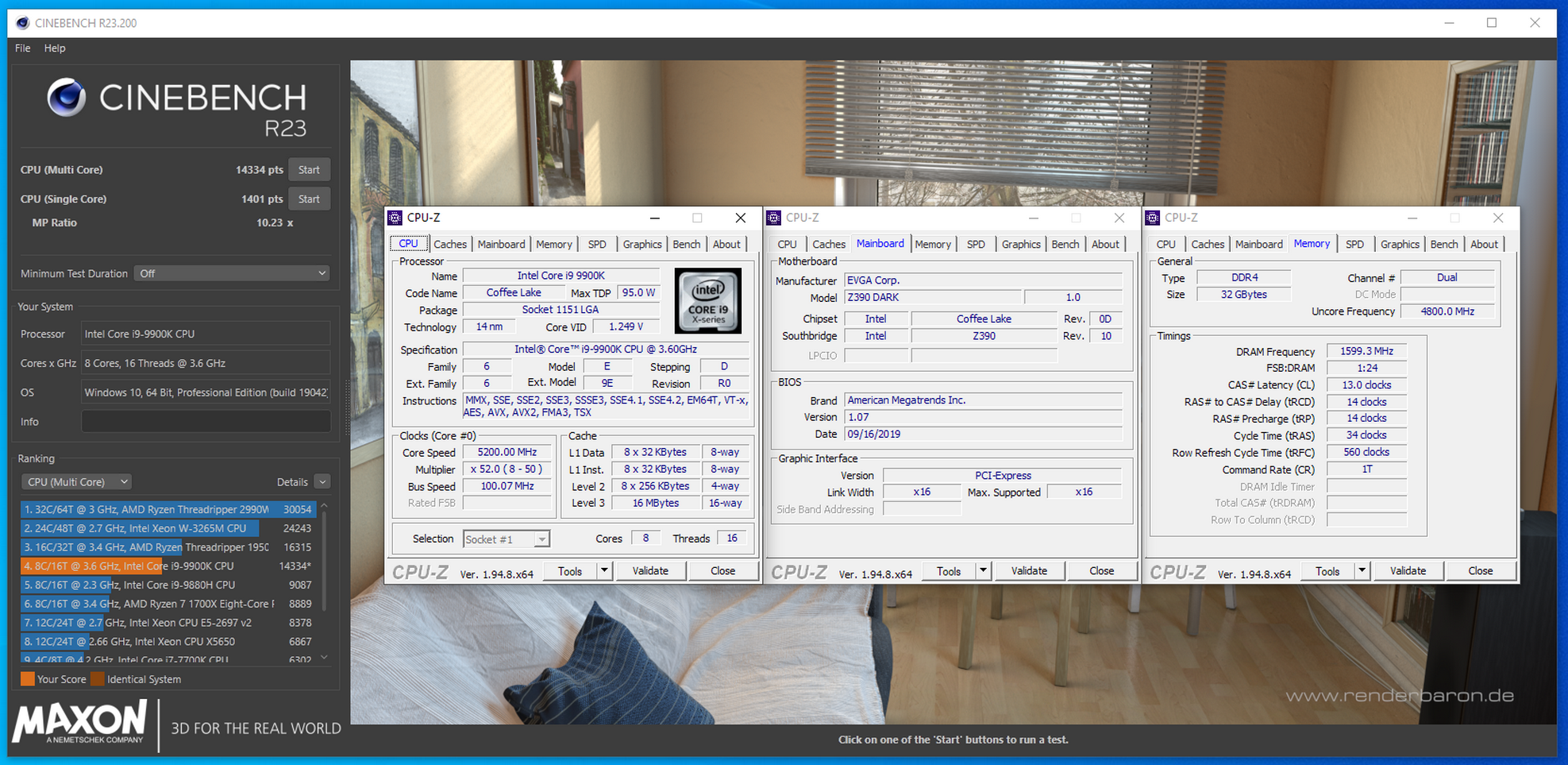The height and width of the screenshot is (765, 1568).
Task: Click Close button in the CPU-Z Mainboard window
Action: [1101, 571]
